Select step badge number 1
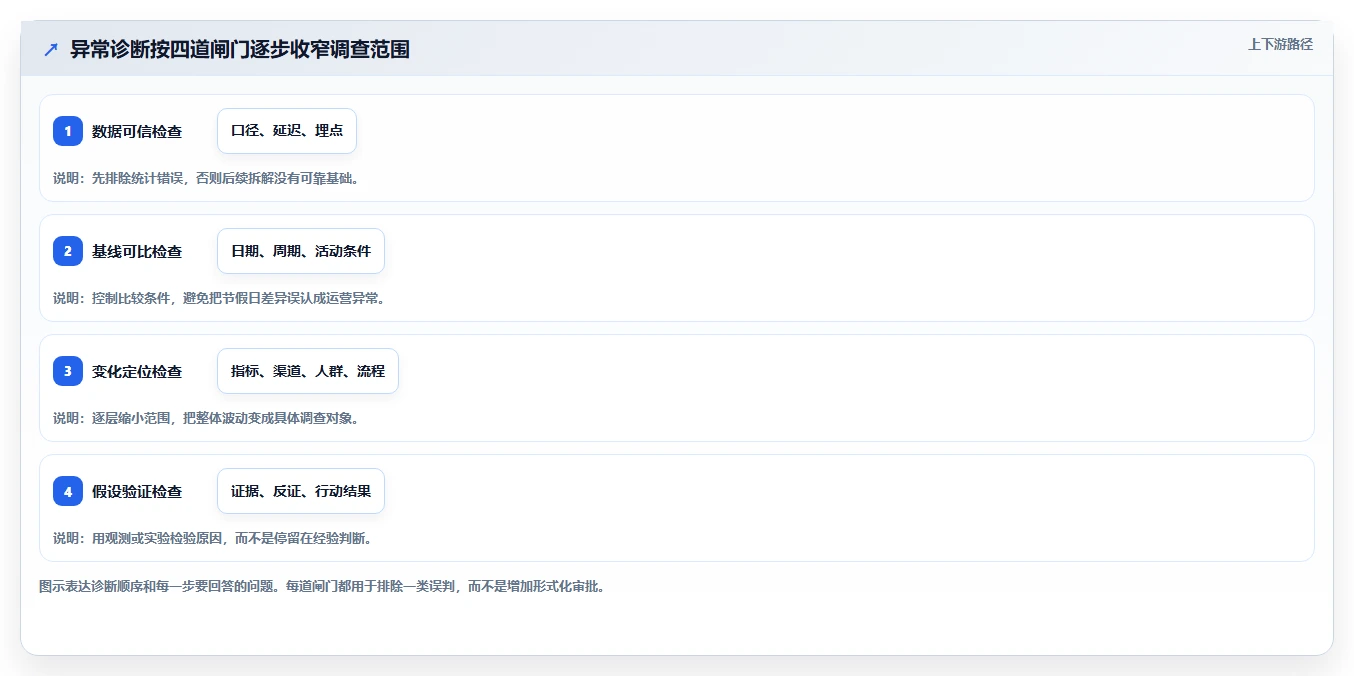1354x676 pixels. (x=68, y=131)
